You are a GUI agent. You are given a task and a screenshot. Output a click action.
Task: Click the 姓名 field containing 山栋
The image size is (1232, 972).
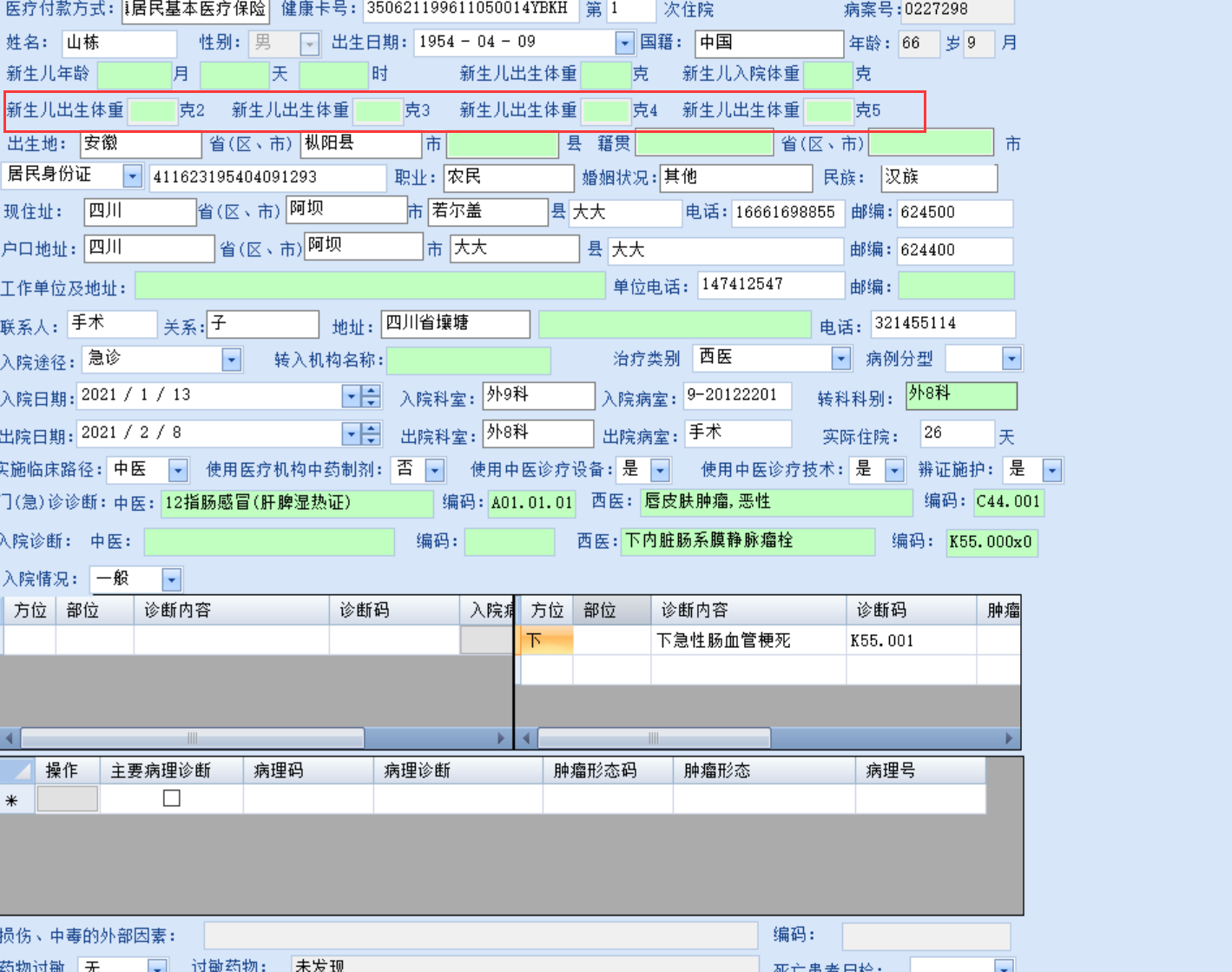(x=119, y=43)
